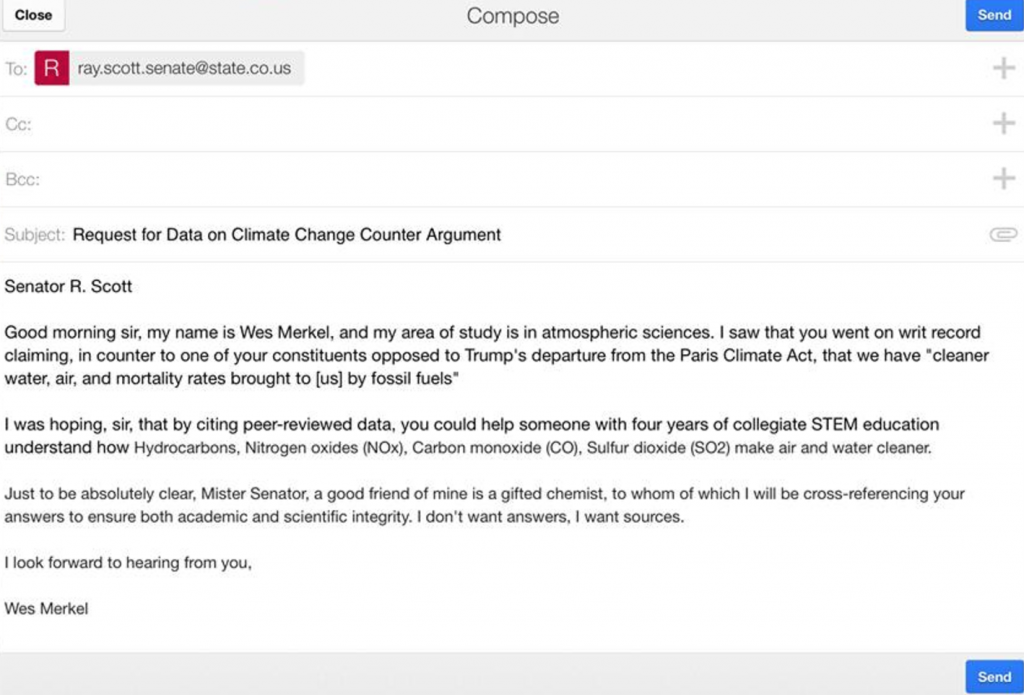The width and height of the screenshot is (1024, 695).
Task: Attach a file with the paperclip icon
Action: point(1003,234)
